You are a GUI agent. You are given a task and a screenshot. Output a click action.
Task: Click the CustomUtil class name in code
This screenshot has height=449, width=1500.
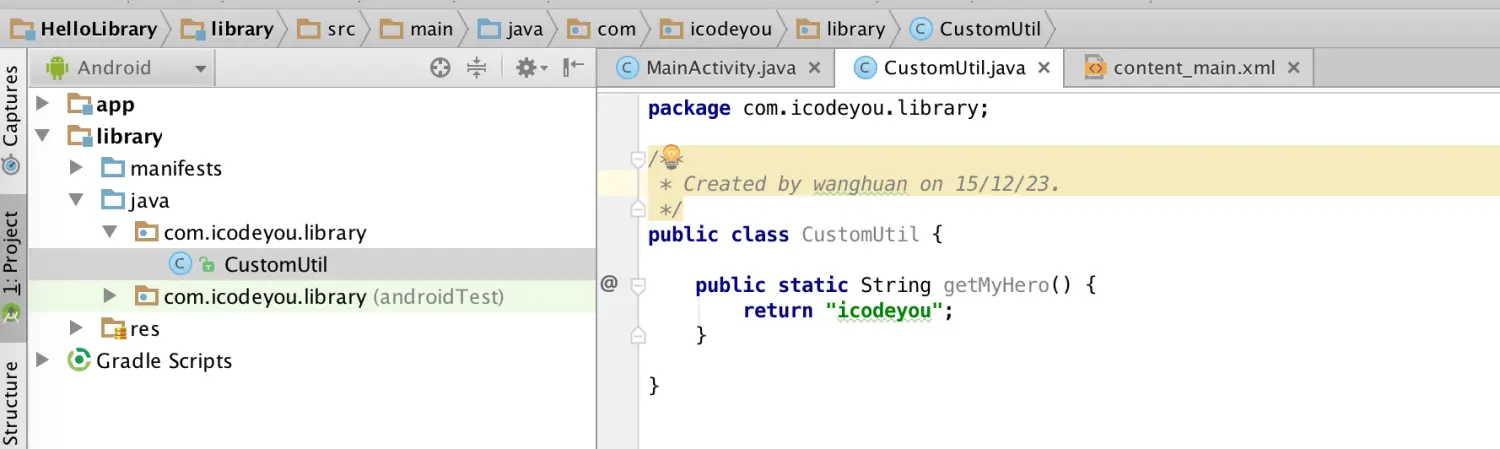[860, 235]
